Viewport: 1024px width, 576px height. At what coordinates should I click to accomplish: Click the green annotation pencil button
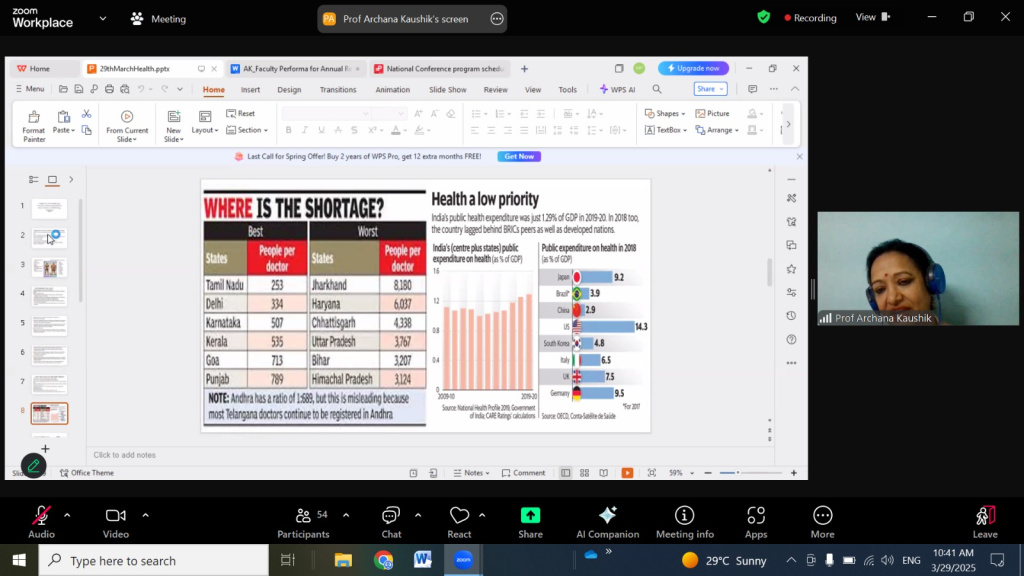pyautogui.click(x=34, y=466)
